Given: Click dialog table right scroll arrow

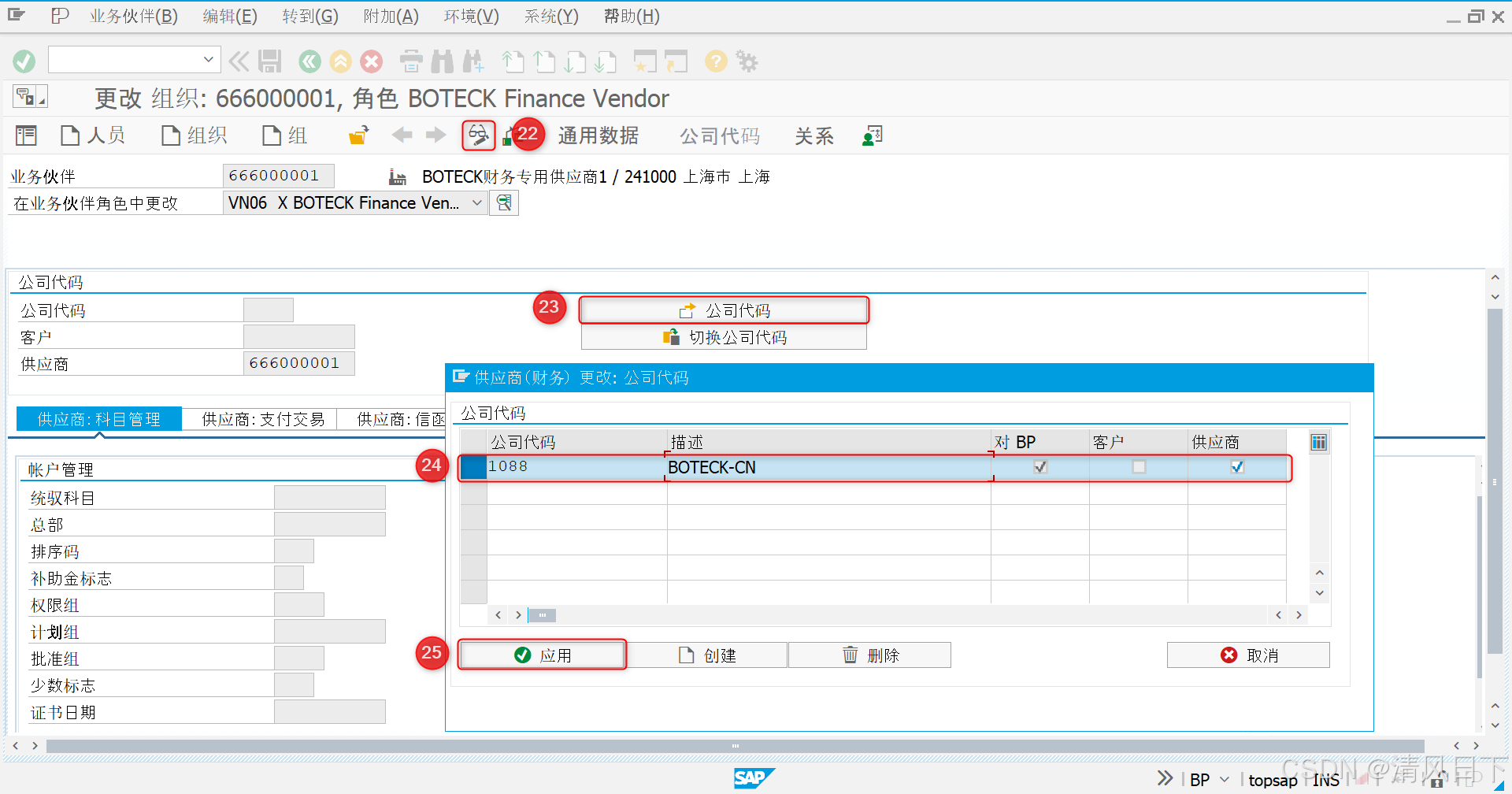Looking at the screenshot, I should click(x=1299, y=615).
